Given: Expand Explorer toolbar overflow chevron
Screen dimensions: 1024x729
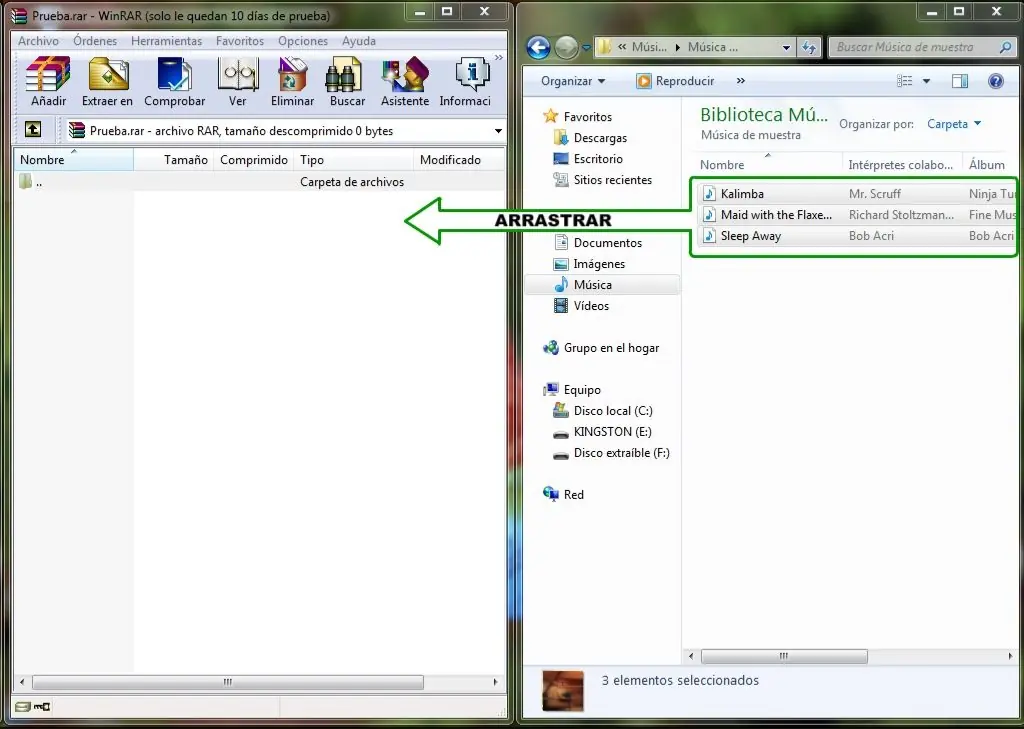Looking at the screenshot, I should point(741,81).
